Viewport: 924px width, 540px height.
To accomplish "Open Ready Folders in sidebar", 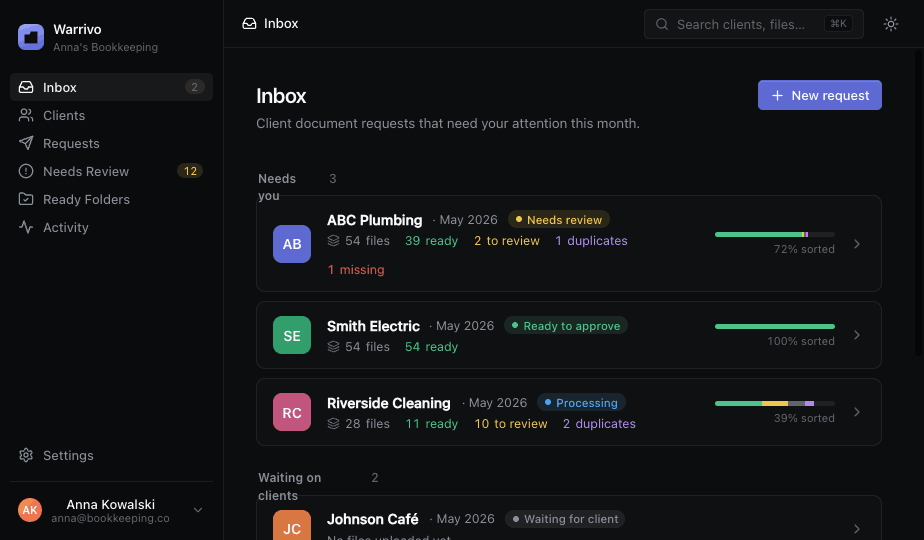I will pos(111,199).
